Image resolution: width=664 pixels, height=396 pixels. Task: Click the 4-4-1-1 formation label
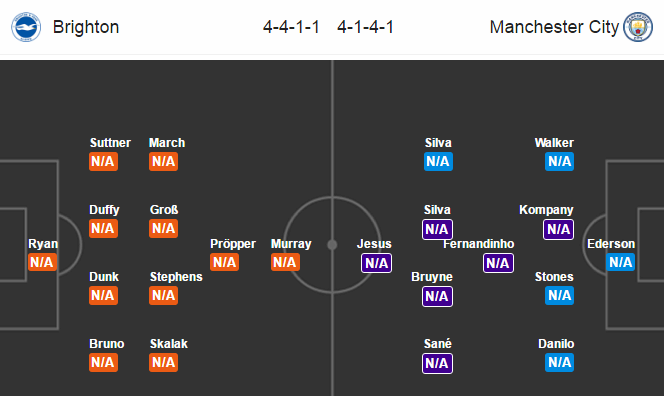(x=291, y=27)
